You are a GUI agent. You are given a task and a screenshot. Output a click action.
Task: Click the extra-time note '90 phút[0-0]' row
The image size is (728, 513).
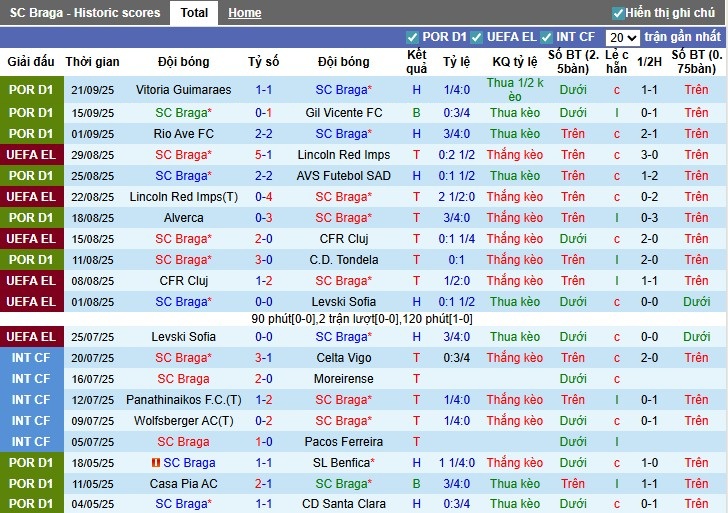(x=362, y=319)
